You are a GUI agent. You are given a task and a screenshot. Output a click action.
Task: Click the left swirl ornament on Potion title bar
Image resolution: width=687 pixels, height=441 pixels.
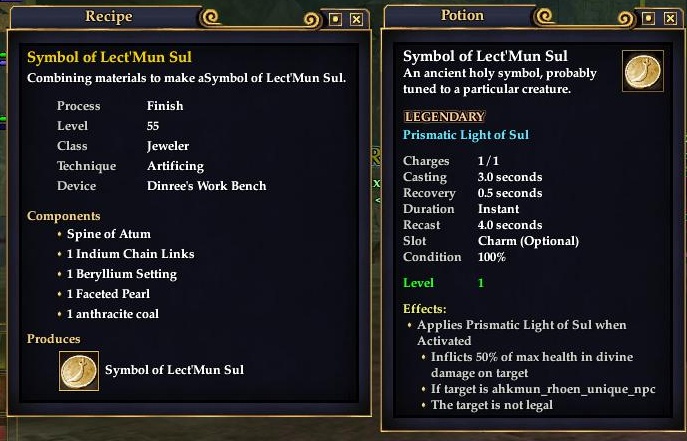pos(544,17)
